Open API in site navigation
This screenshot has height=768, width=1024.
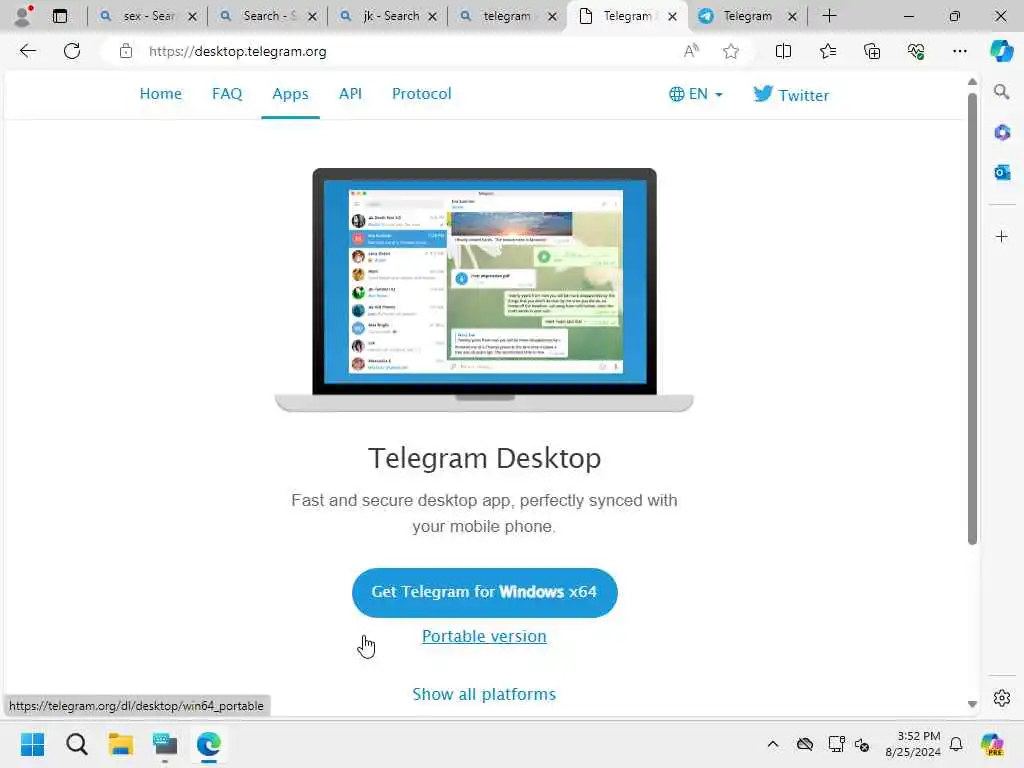350,93
